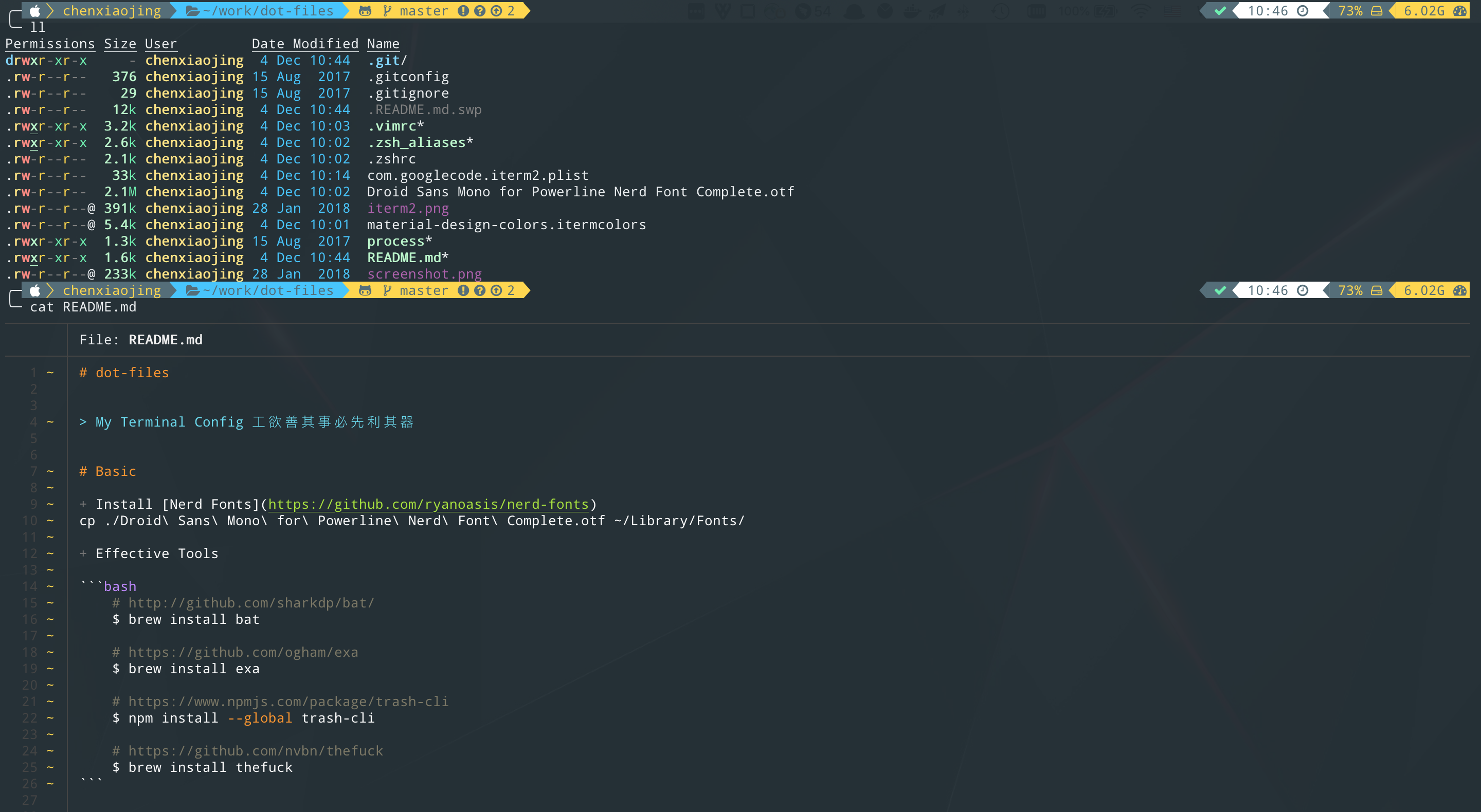Open the nerd-fonts GitHub link

coord(428,504)
